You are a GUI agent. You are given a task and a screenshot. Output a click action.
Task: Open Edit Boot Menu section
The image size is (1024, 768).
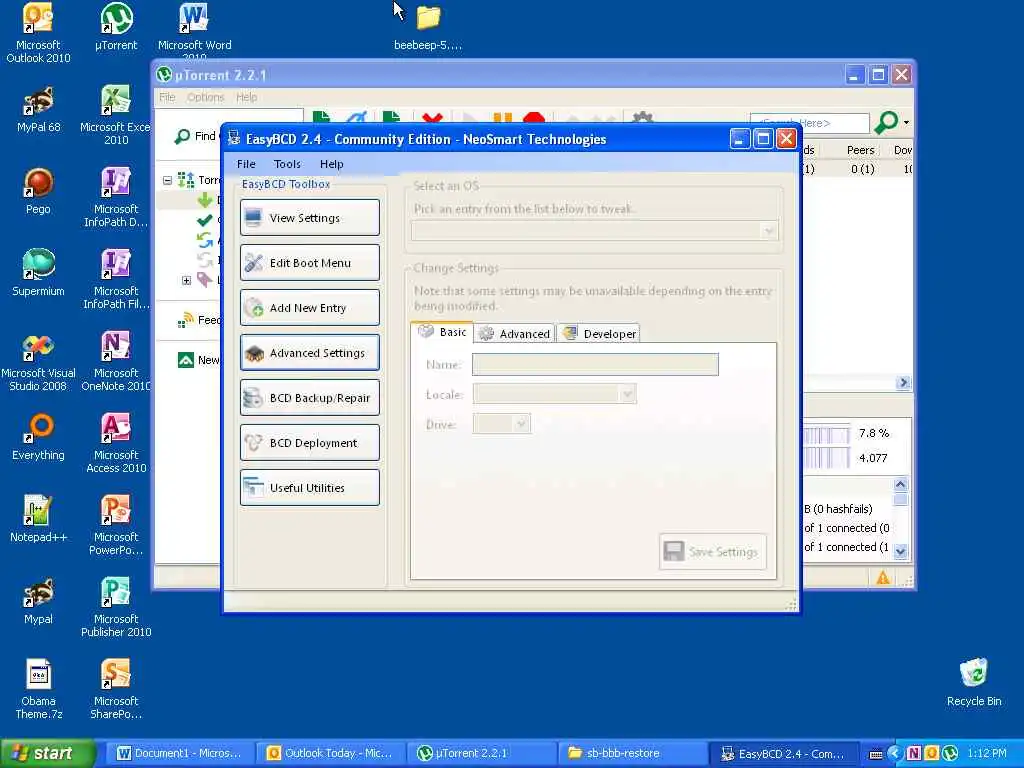point(310,263)
